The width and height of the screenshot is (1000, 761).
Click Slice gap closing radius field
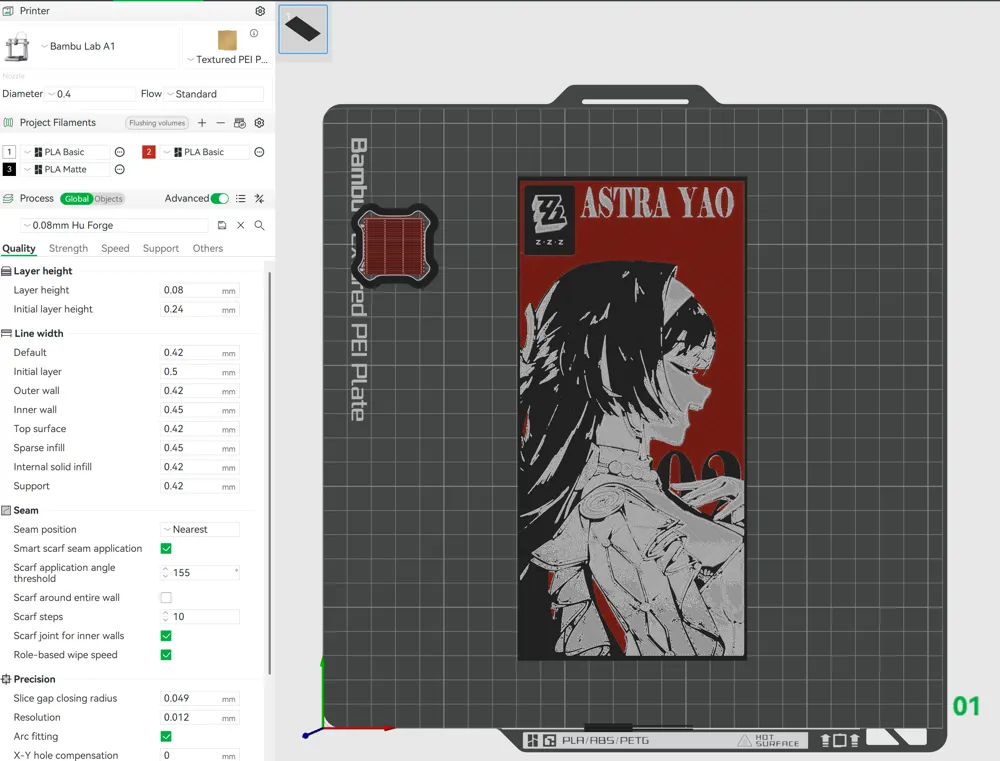click(200, 698)
